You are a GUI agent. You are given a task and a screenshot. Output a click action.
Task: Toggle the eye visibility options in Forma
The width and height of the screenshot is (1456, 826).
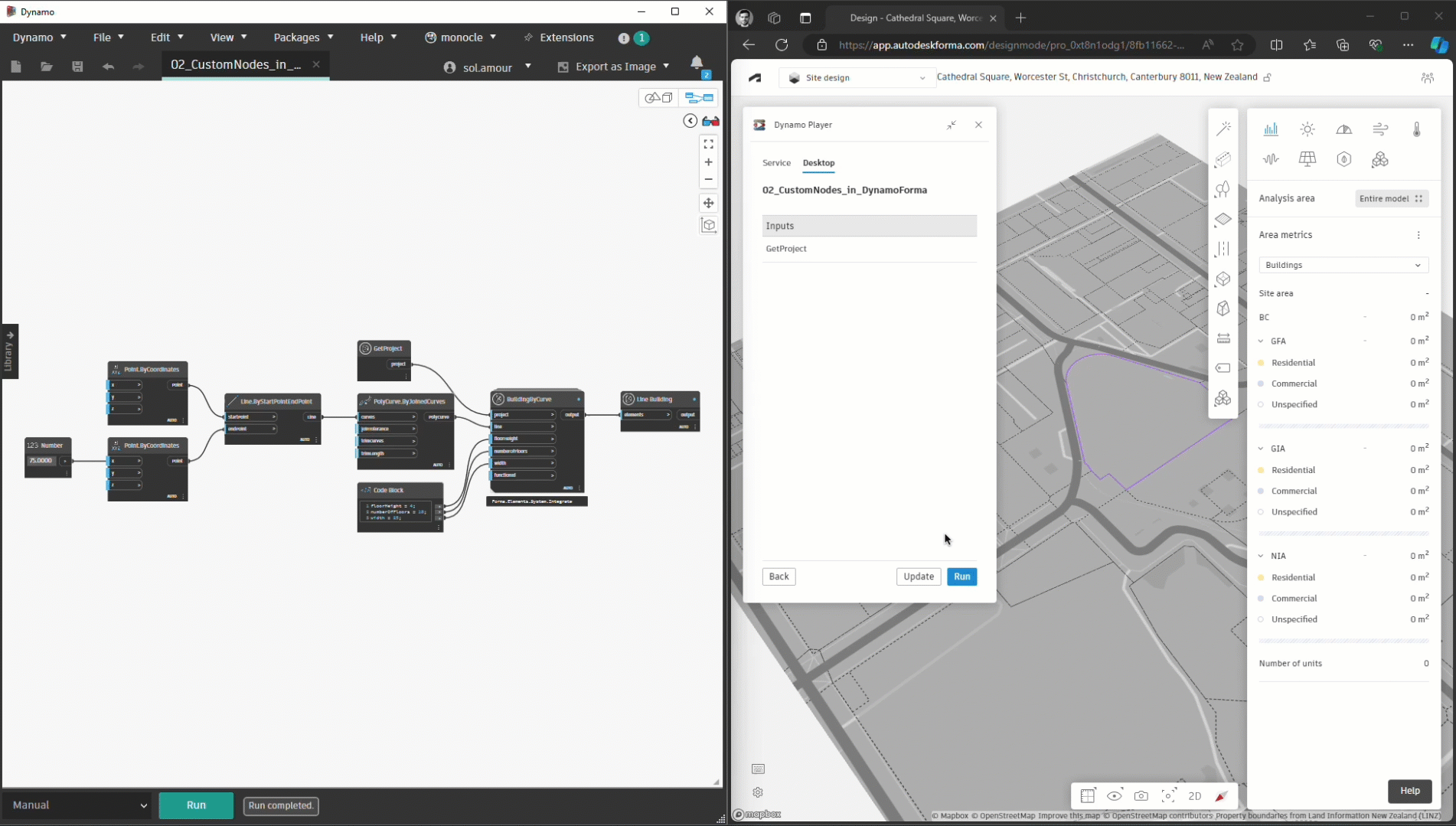tap(1115, 796)
